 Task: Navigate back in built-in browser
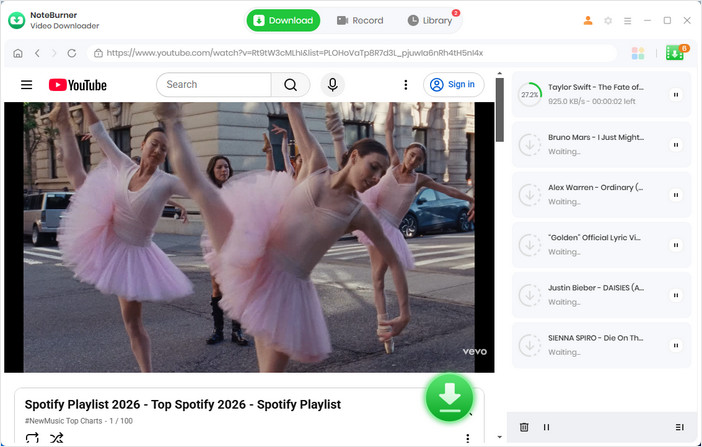point(37,53)
